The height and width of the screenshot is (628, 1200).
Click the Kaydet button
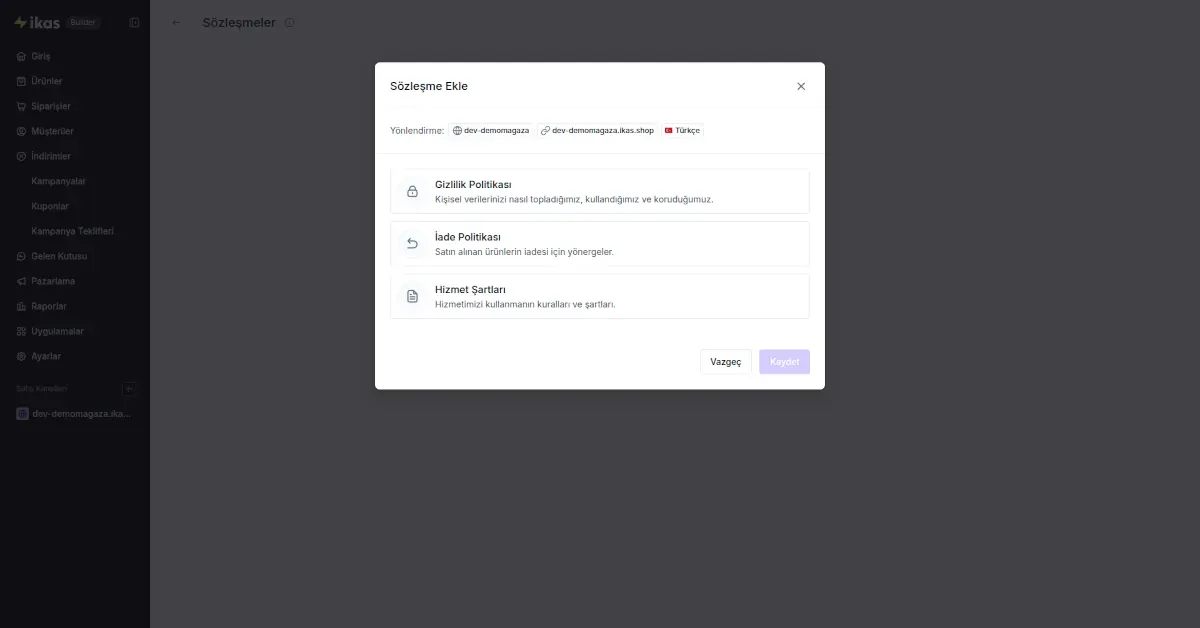(x=784, y=362)
